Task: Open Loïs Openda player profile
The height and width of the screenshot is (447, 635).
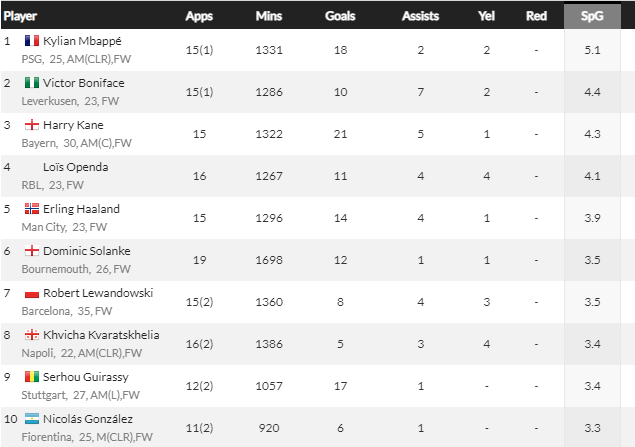Action: 75,168
